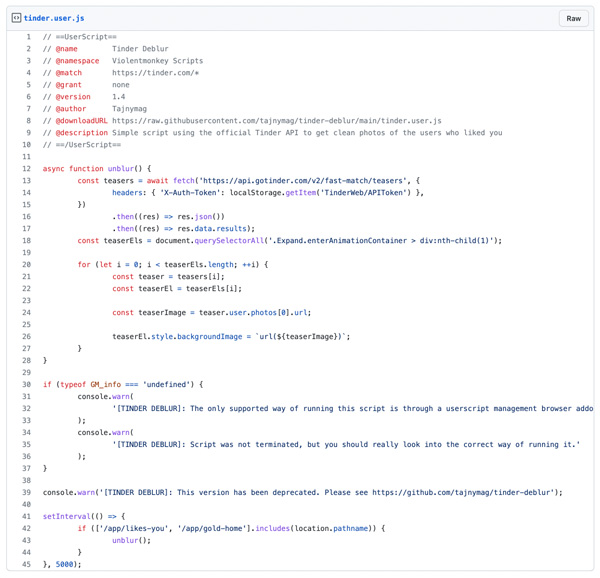Click interval value '5000' on line 45
This screenshot has width=600, height=578.
(x=64, y=564)
